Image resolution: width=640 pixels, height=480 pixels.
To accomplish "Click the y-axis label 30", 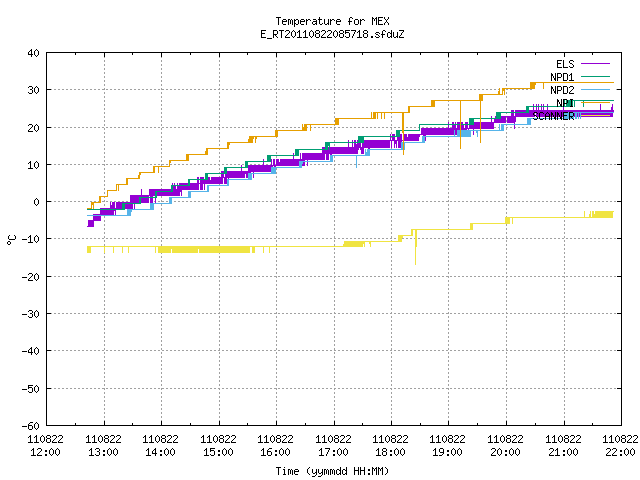I will [33, 90].
